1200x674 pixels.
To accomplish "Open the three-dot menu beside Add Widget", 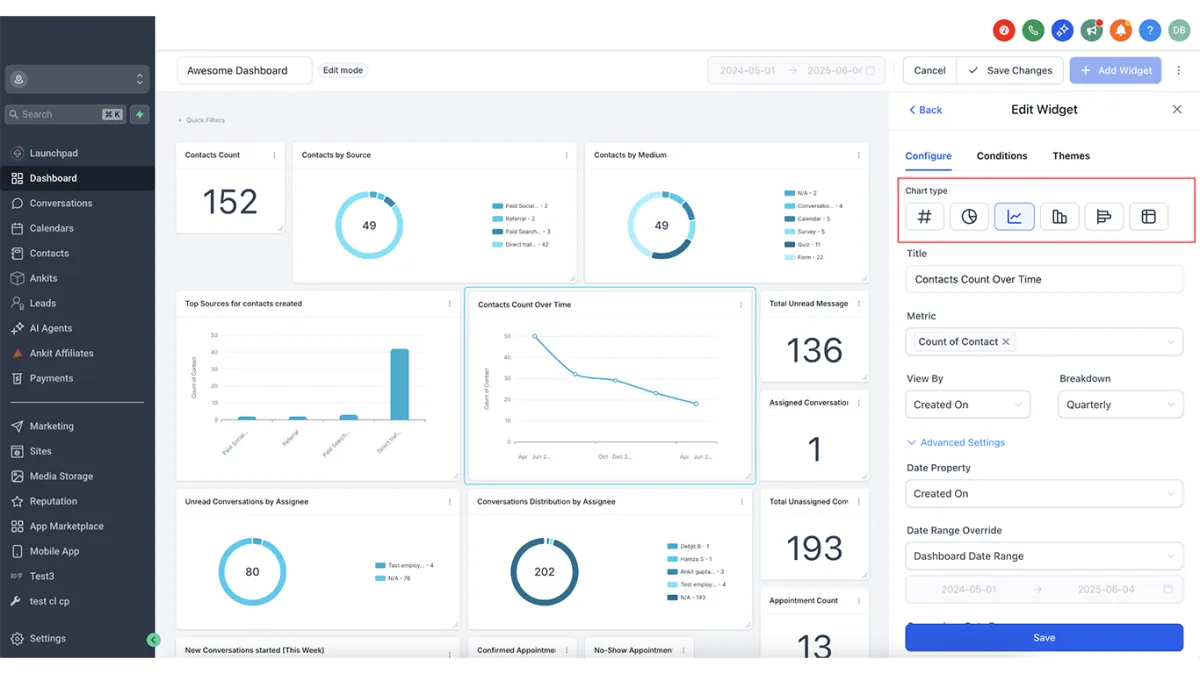I will point(1179,70).
